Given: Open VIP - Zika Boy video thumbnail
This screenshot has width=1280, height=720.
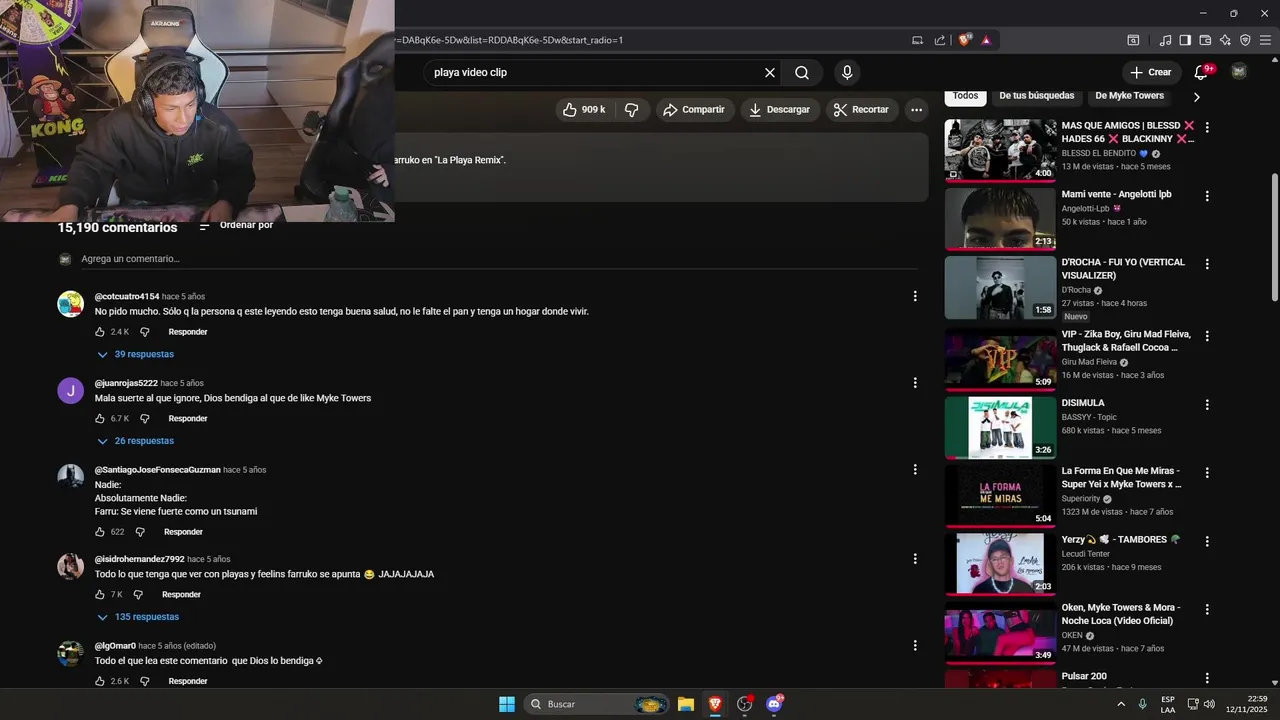Looking at the screenshot, I should 1000,358.
